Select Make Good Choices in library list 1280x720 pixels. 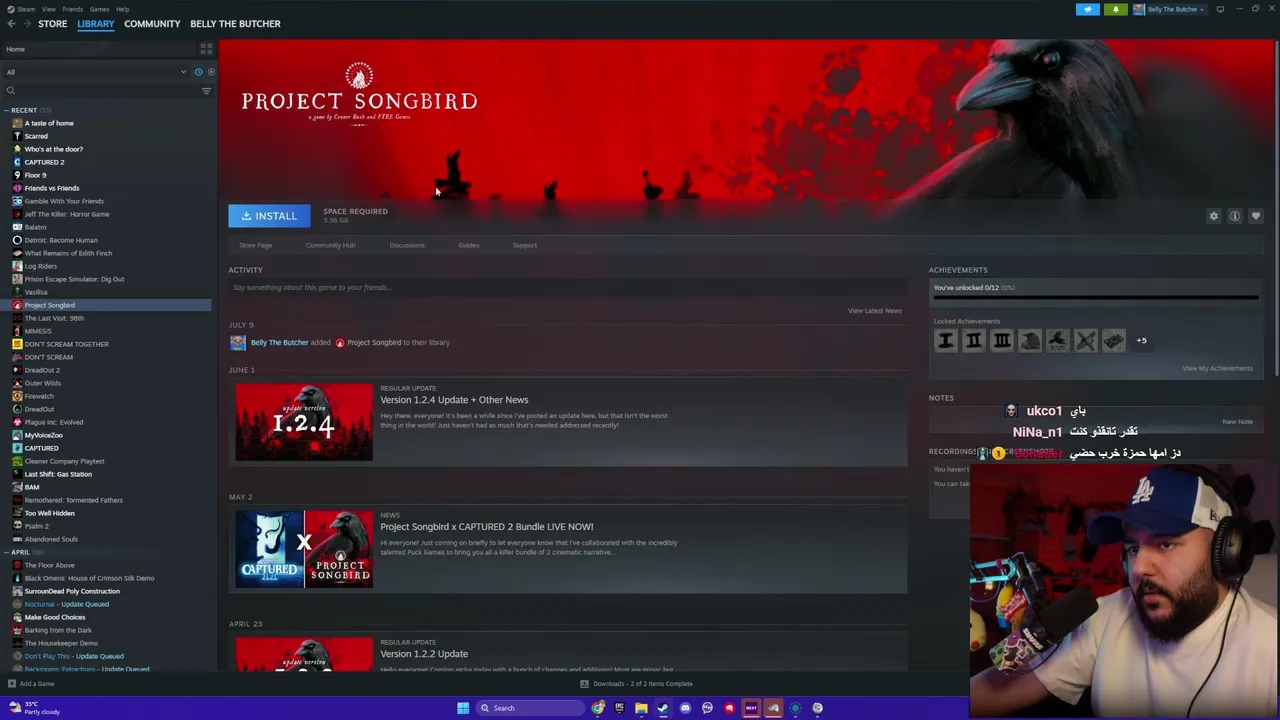click(55, 617)
